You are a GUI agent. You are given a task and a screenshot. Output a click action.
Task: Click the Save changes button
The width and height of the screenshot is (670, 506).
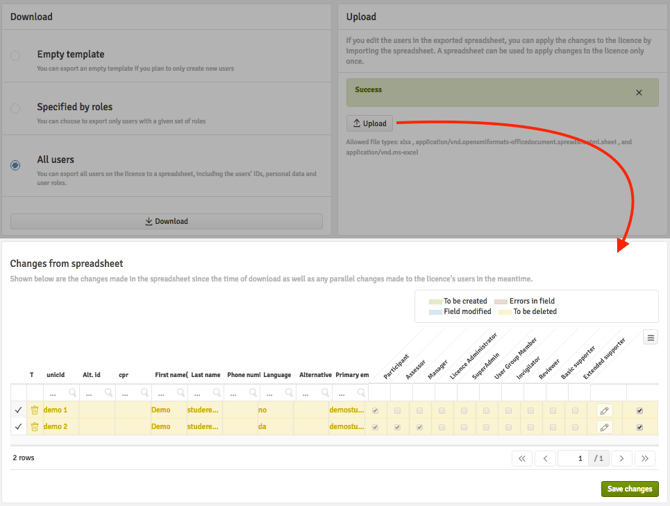(x=630, y=489)
